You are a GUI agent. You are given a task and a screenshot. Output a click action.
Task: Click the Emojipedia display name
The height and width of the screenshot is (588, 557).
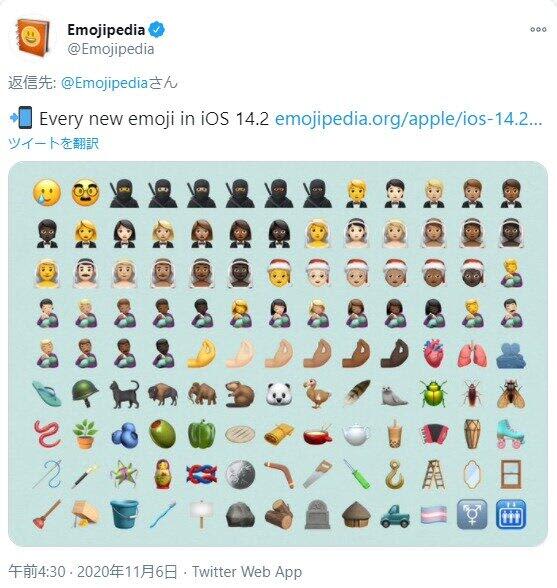click(x=106, y=30)
